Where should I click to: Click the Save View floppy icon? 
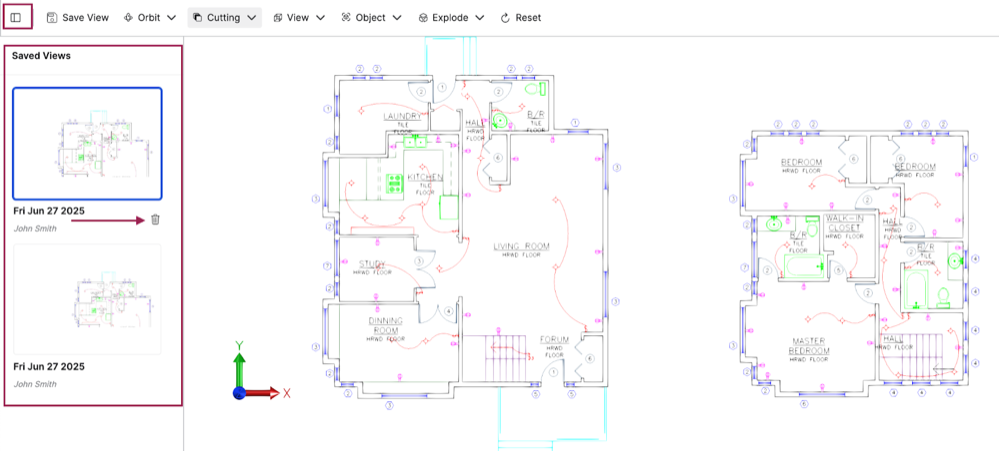pos(52,18)
